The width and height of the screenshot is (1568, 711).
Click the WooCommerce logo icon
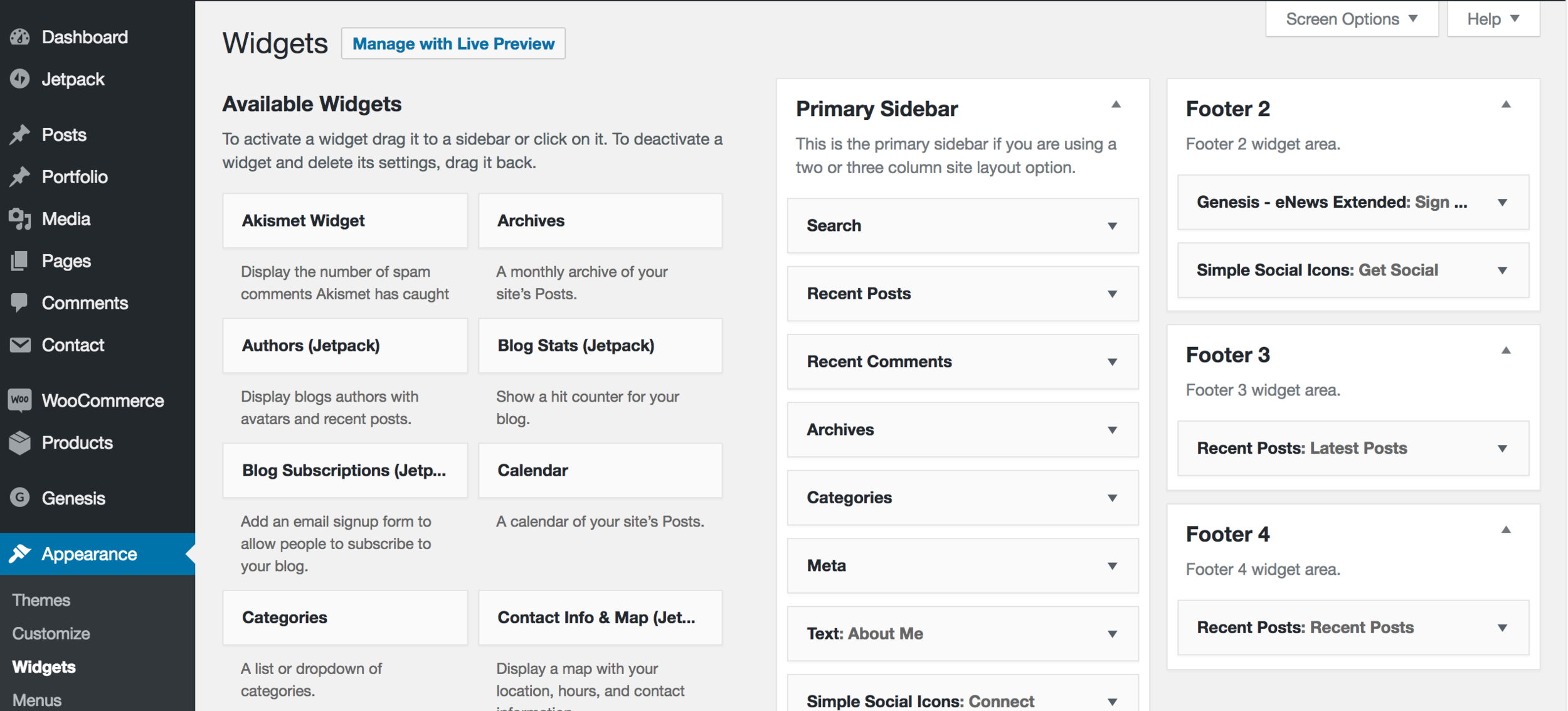tap(20, 400)
